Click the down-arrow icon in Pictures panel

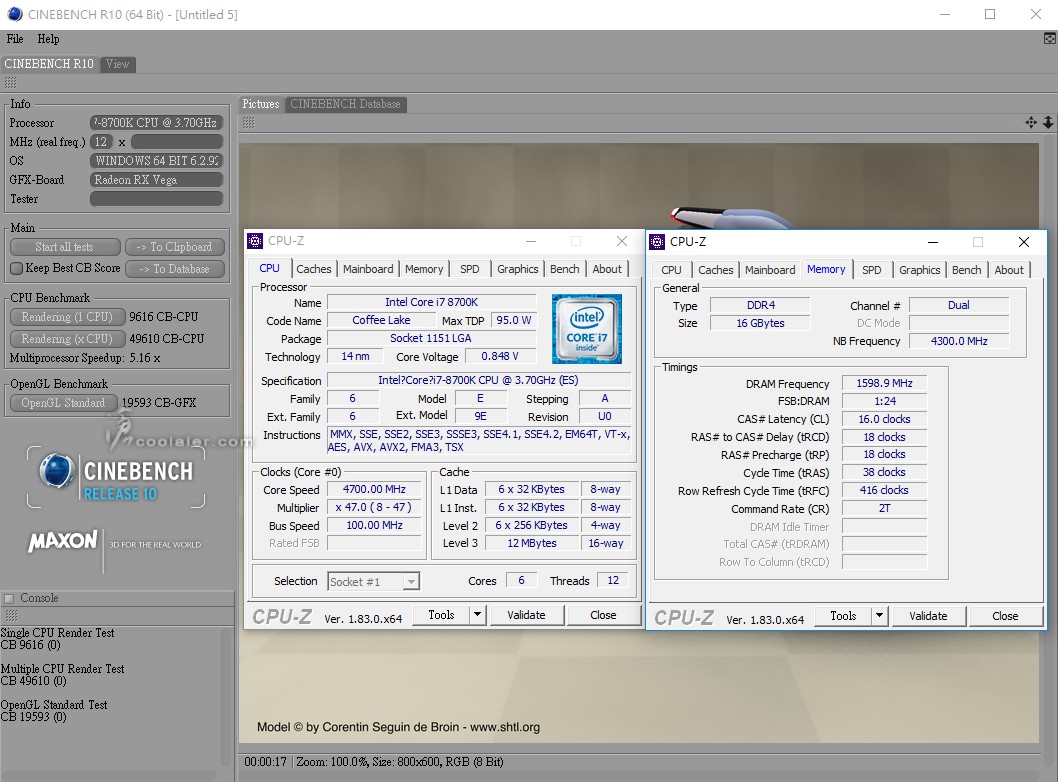coord(1048,122)
